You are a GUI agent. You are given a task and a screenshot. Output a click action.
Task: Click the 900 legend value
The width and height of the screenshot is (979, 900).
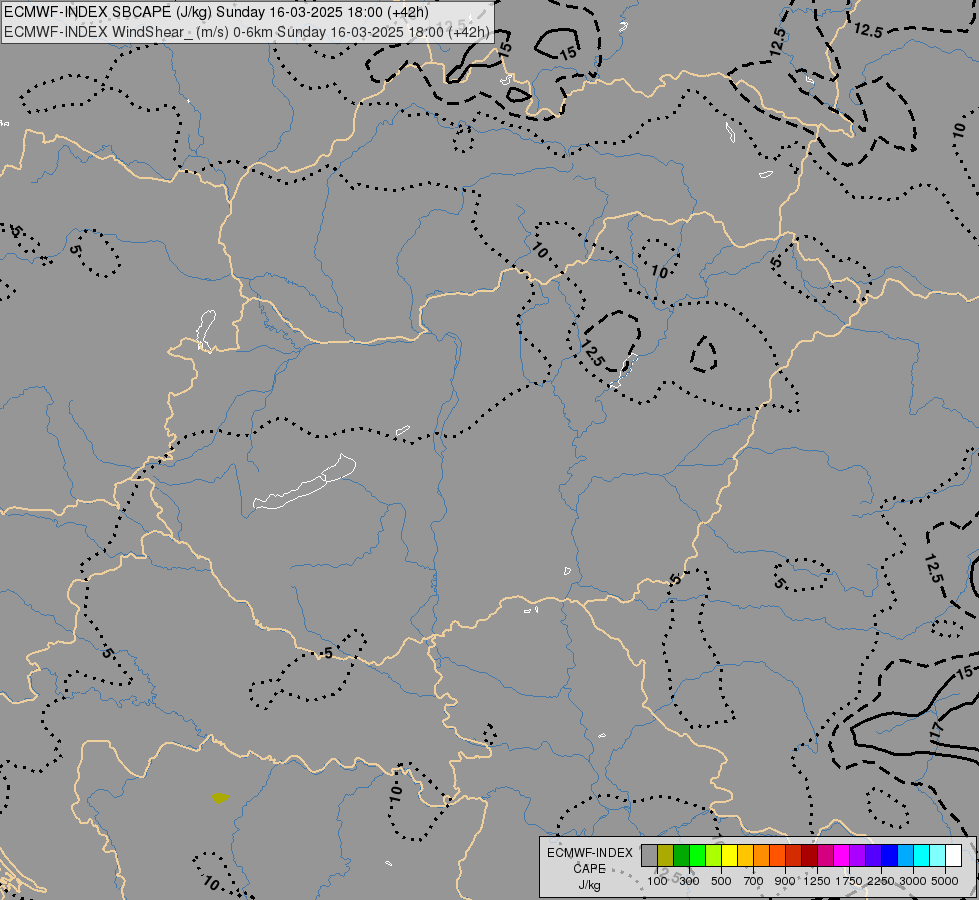(x=785, y=881)
